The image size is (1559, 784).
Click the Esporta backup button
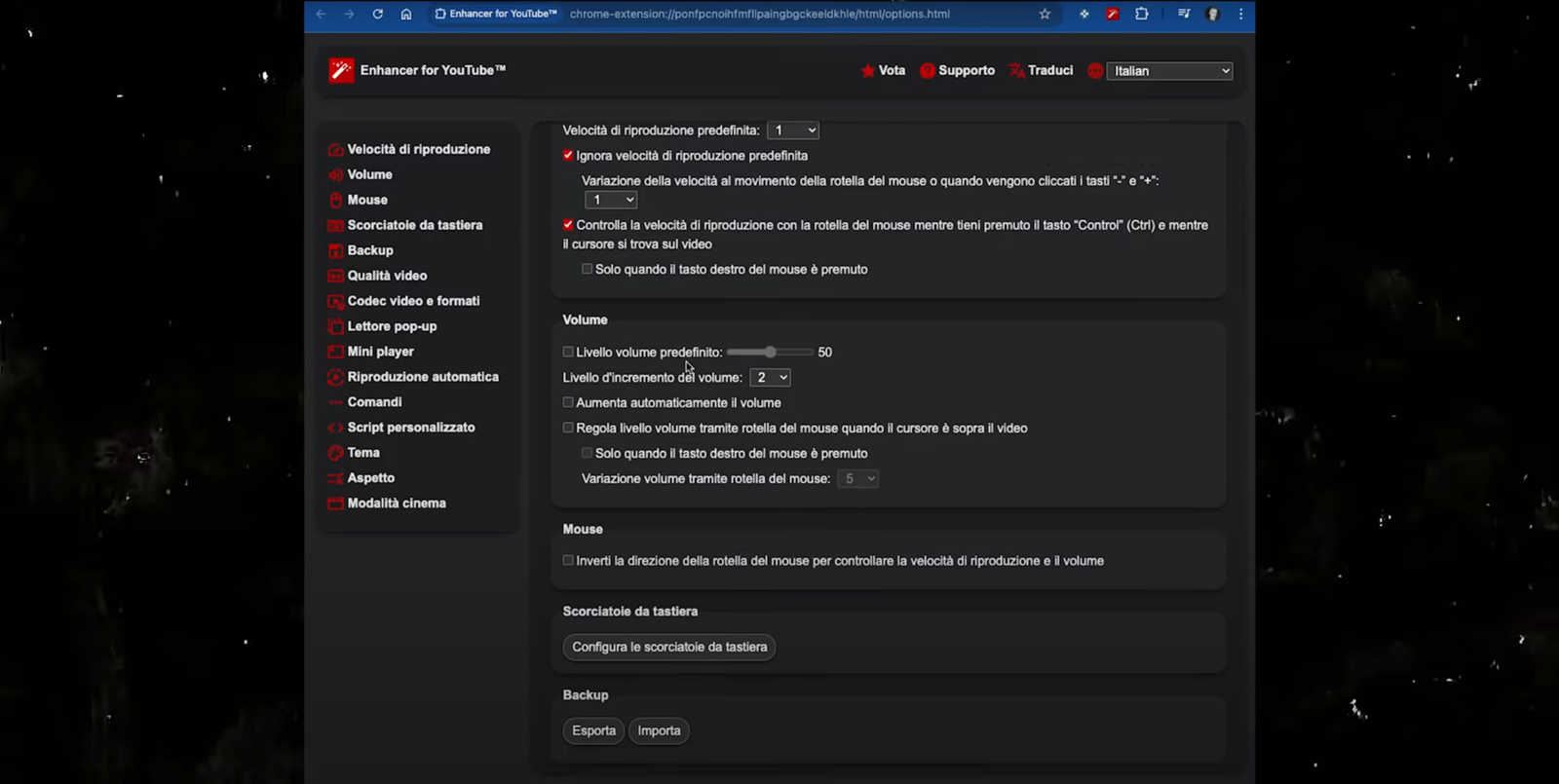pyautogui.click(x=593, y=730)
